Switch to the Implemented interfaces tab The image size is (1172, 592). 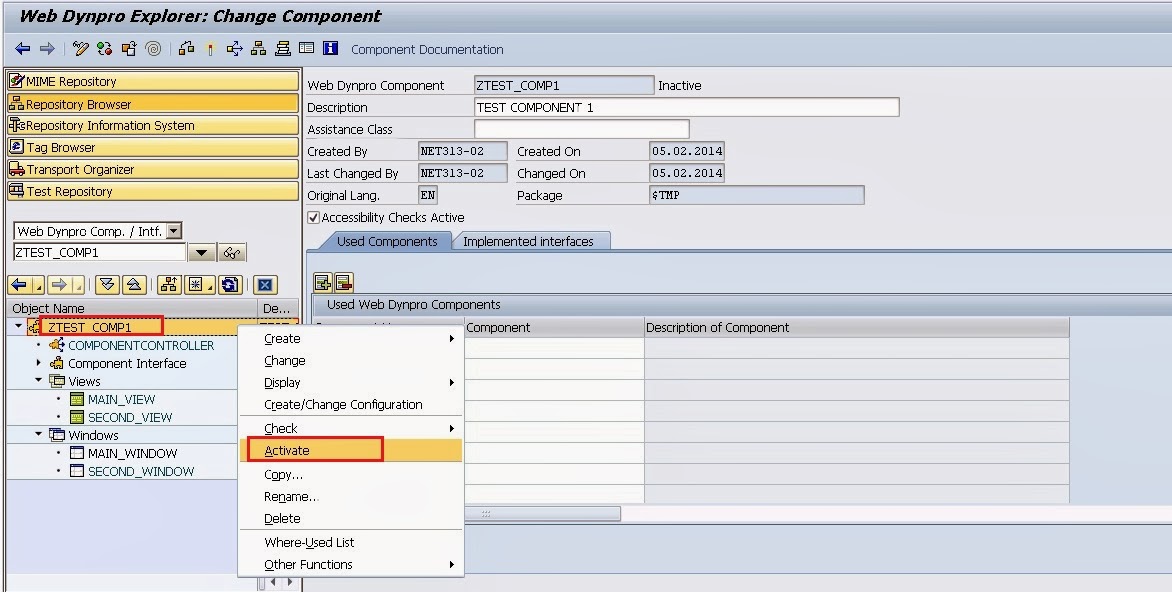coord(528,241)
